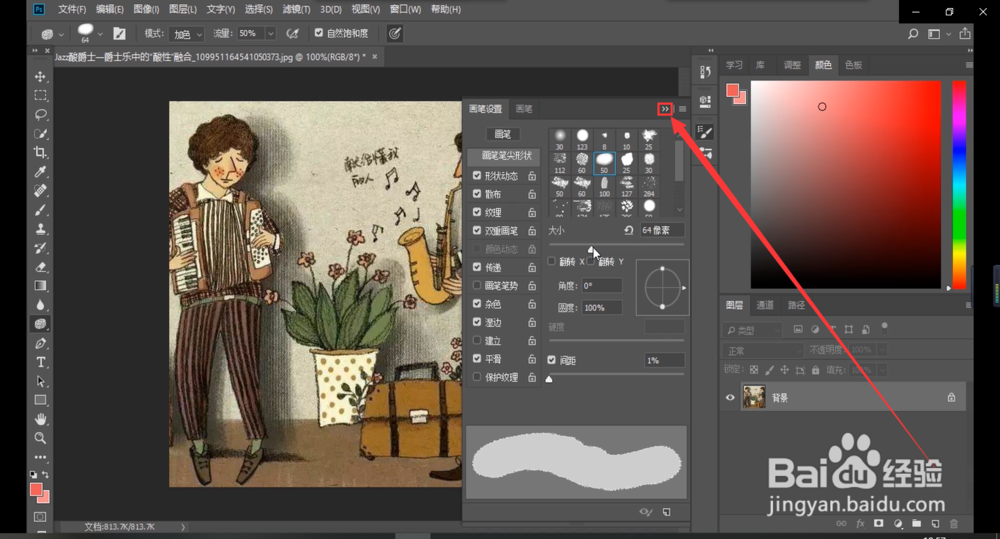Enable the 画笔笔势 checkbox

(476, 285)
